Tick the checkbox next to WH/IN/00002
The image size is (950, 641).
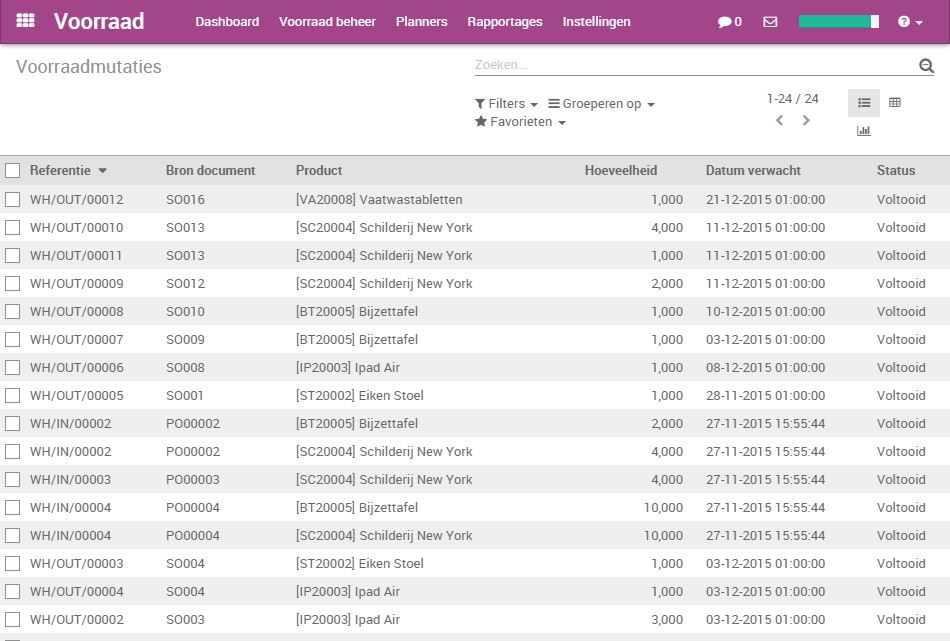(13, 423)
